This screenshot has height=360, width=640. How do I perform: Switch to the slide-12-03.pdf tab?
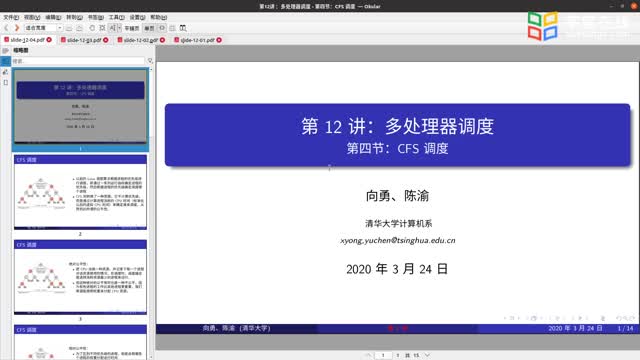84,40
